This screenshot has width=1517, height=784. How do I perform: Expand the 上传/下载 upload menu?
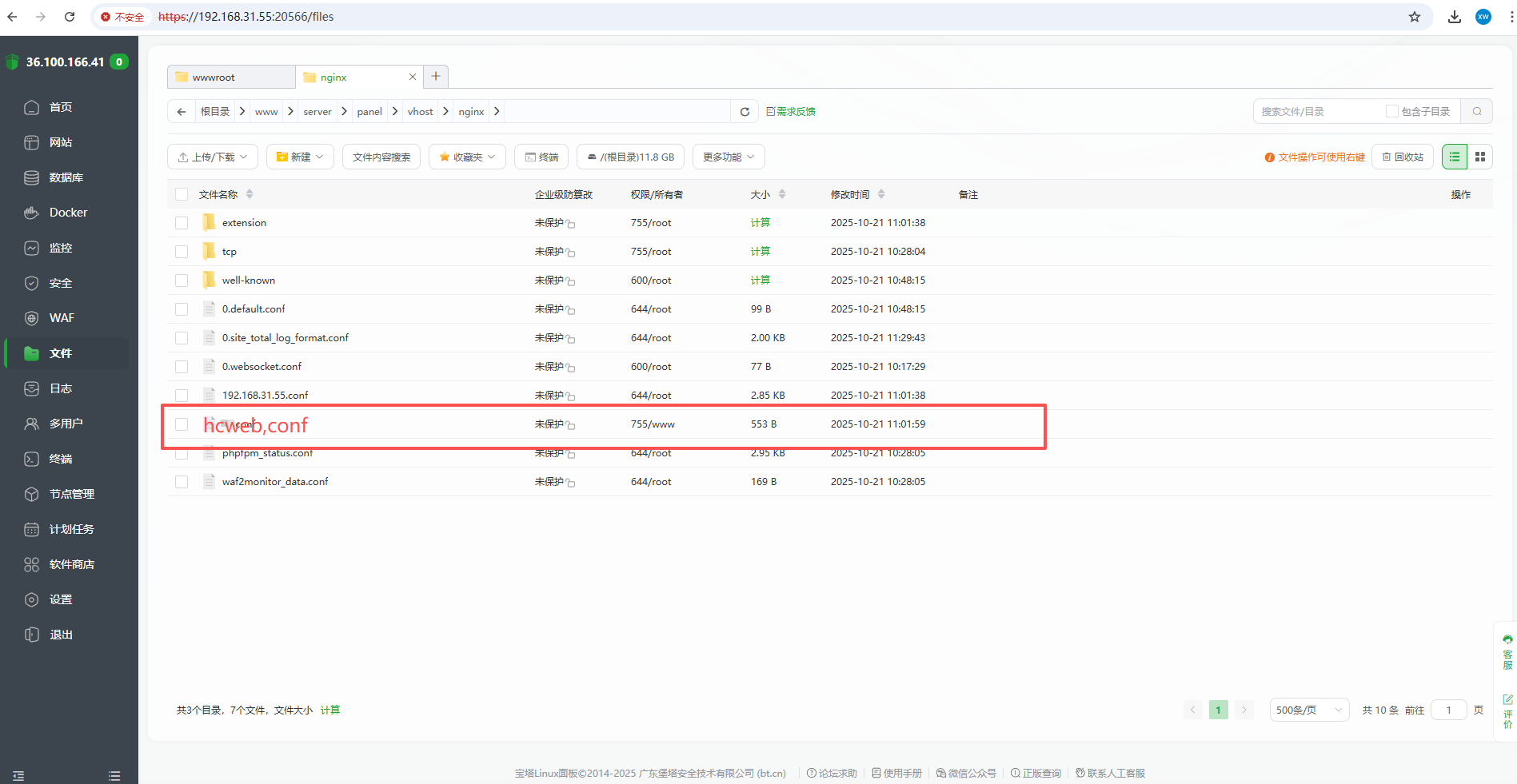[212, 157]
